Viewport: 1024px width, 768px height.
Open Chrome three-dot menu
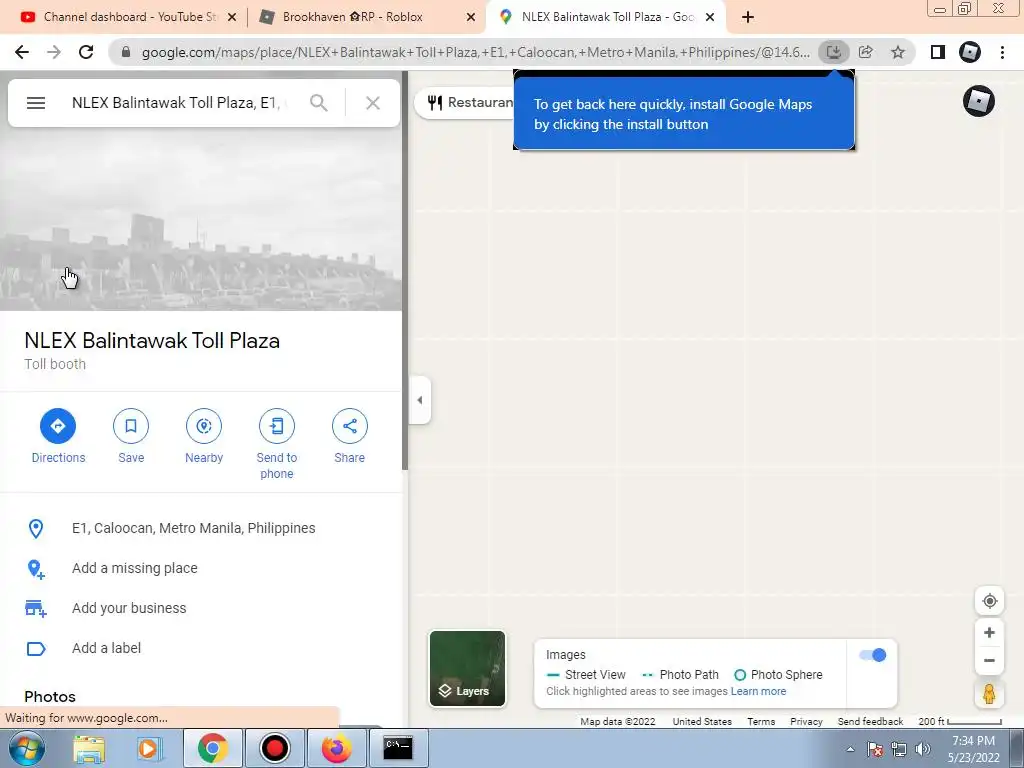(x=1002, y=52)
